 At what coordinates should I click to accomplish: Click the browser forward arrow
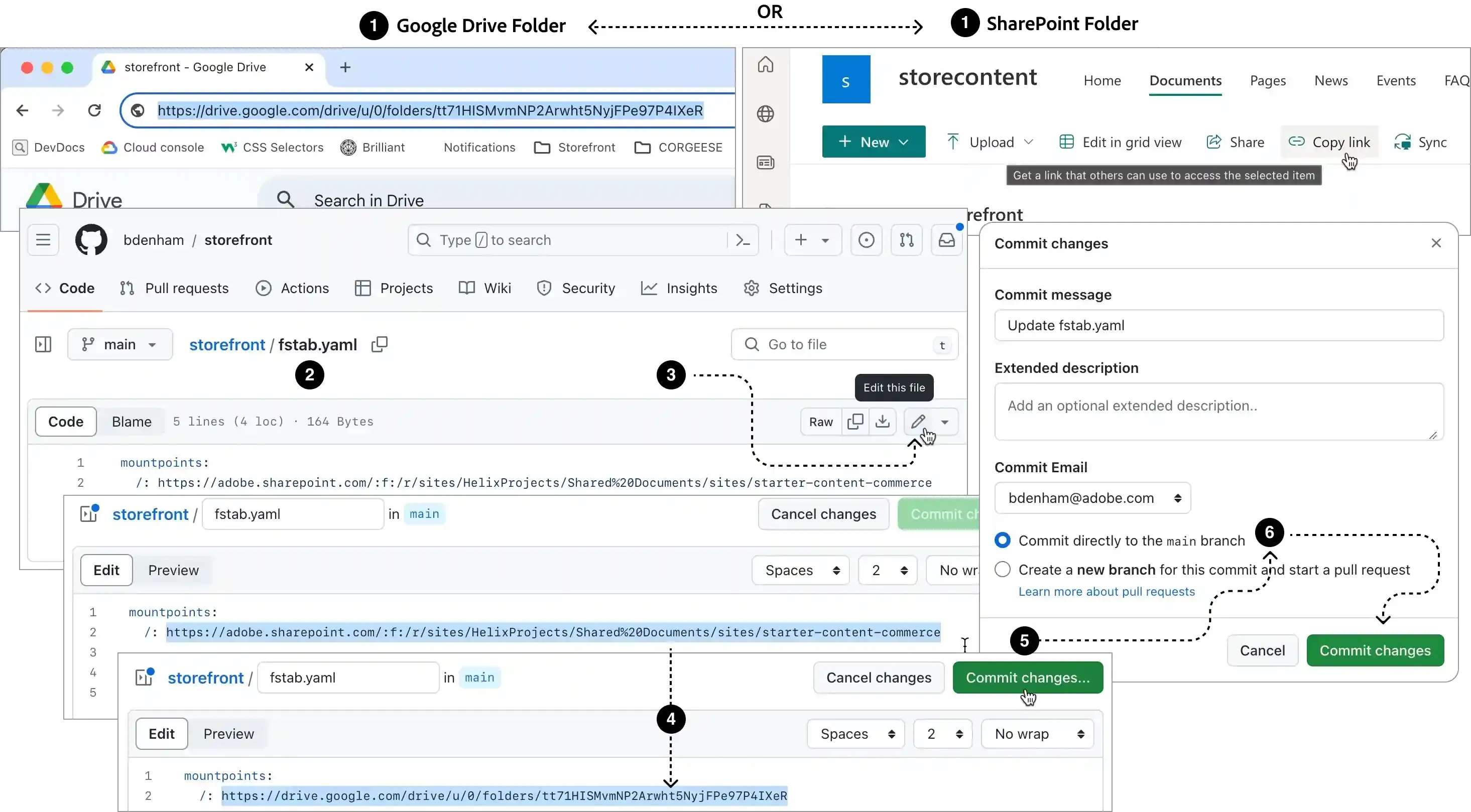pos(58,110)
